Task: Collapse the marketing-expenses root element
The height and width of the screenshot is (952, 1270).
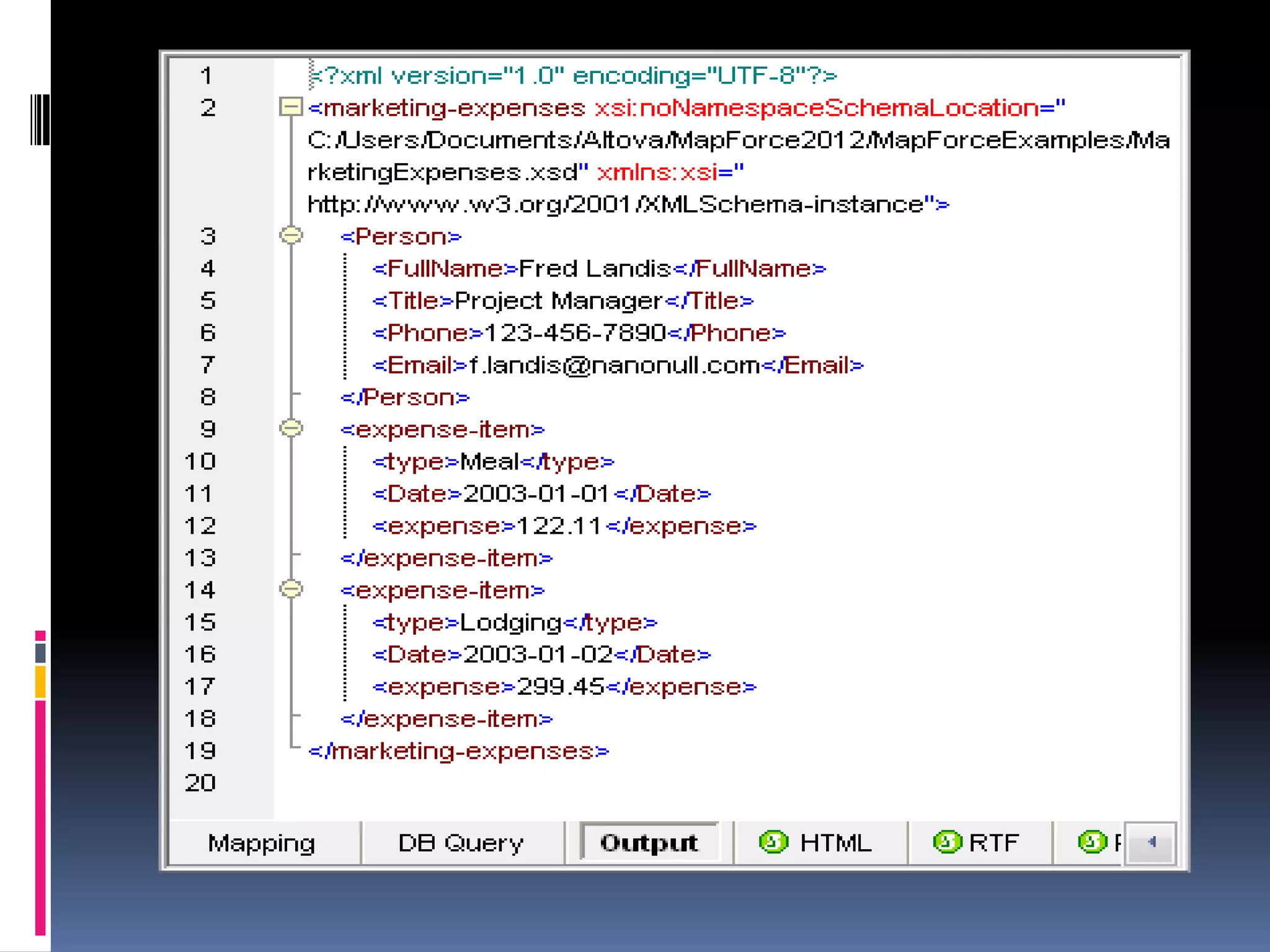Action: click(290, 107)
